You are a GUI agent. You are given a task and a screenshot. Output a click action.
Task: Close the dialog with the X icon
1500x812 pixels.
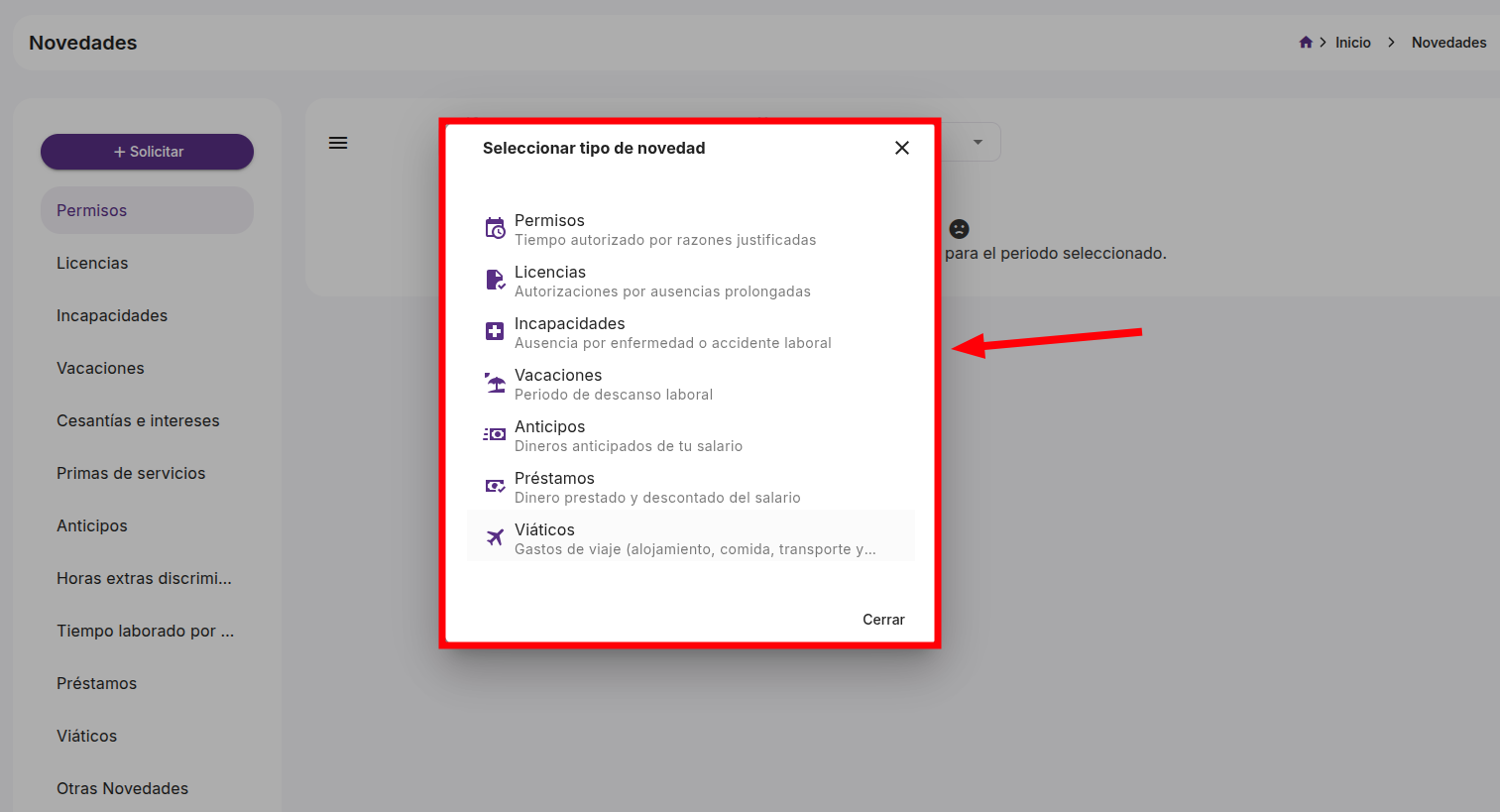[x=902, y=148]
